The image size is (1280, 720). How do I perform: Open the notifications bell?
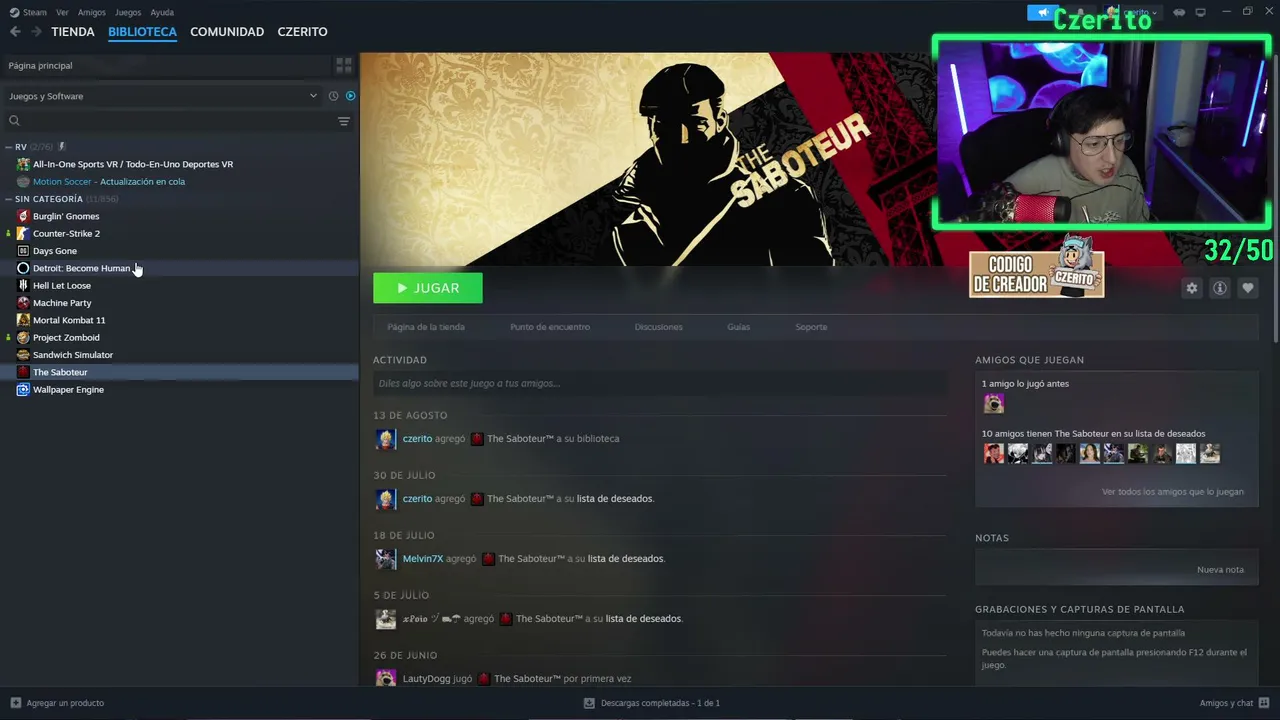point(1080,12)
